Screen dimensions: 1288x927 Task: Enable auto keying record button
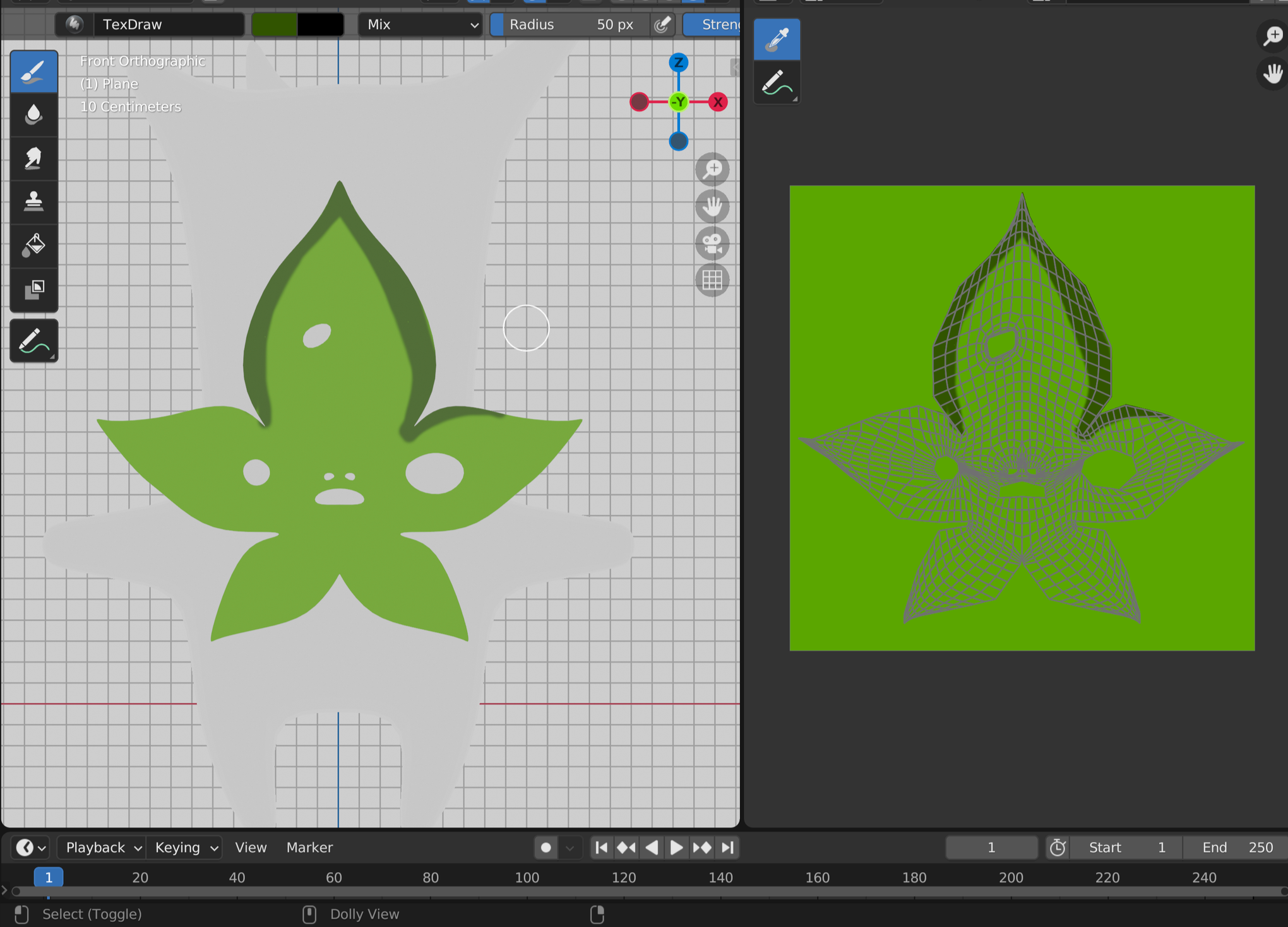coord(546,847)
